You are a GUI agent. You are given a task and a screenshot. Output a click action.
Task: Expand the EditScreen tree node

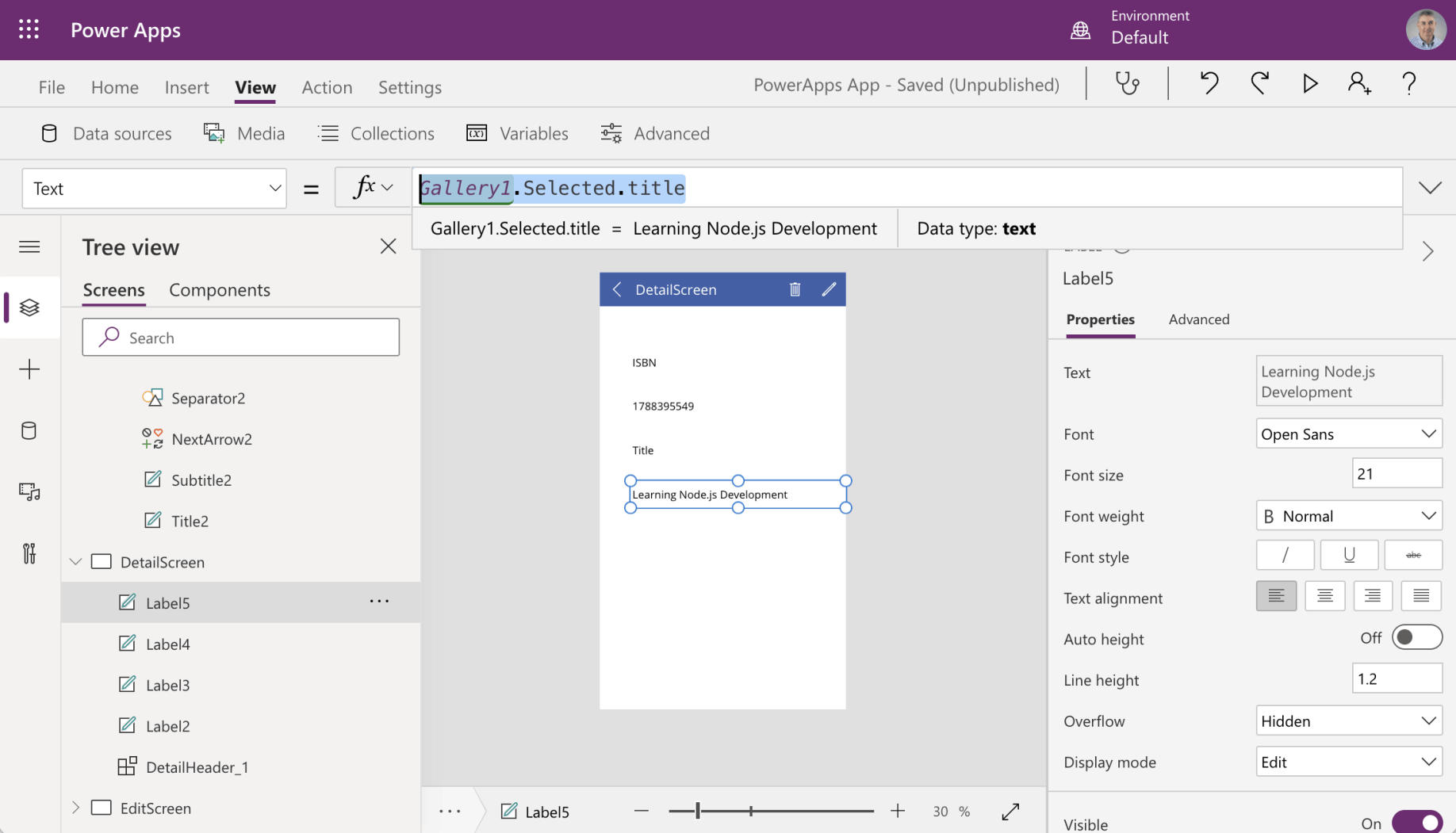point(76,808)
